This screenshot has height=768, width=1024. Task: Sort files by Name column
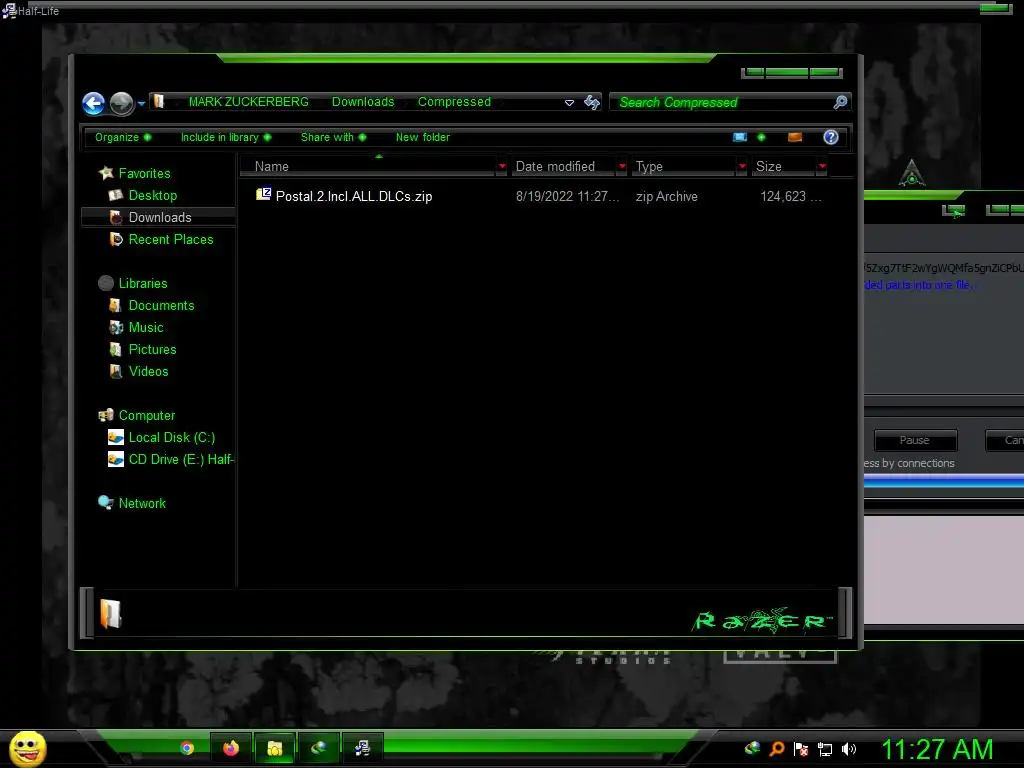pos(369,167)
